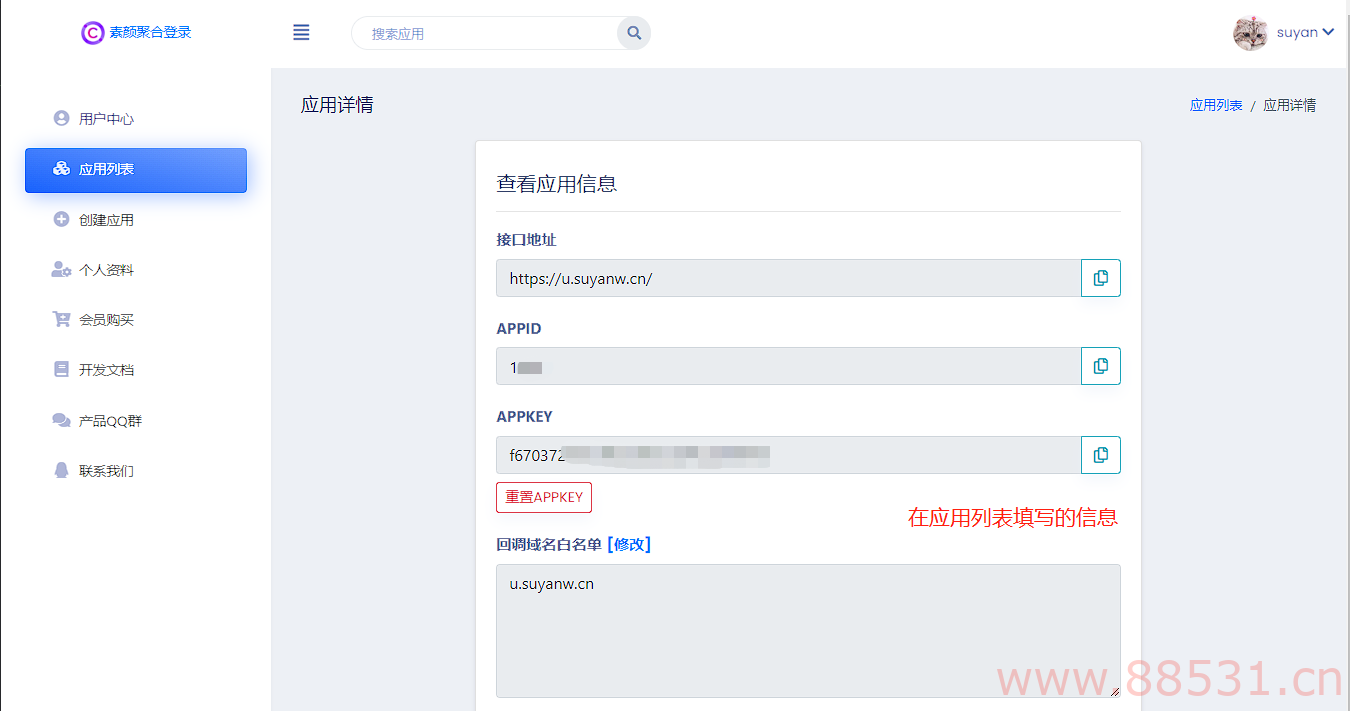Click the 联系我们 QQ bell icon
The height and width of the screenshot is (711, 1350).
click(61, 470)
